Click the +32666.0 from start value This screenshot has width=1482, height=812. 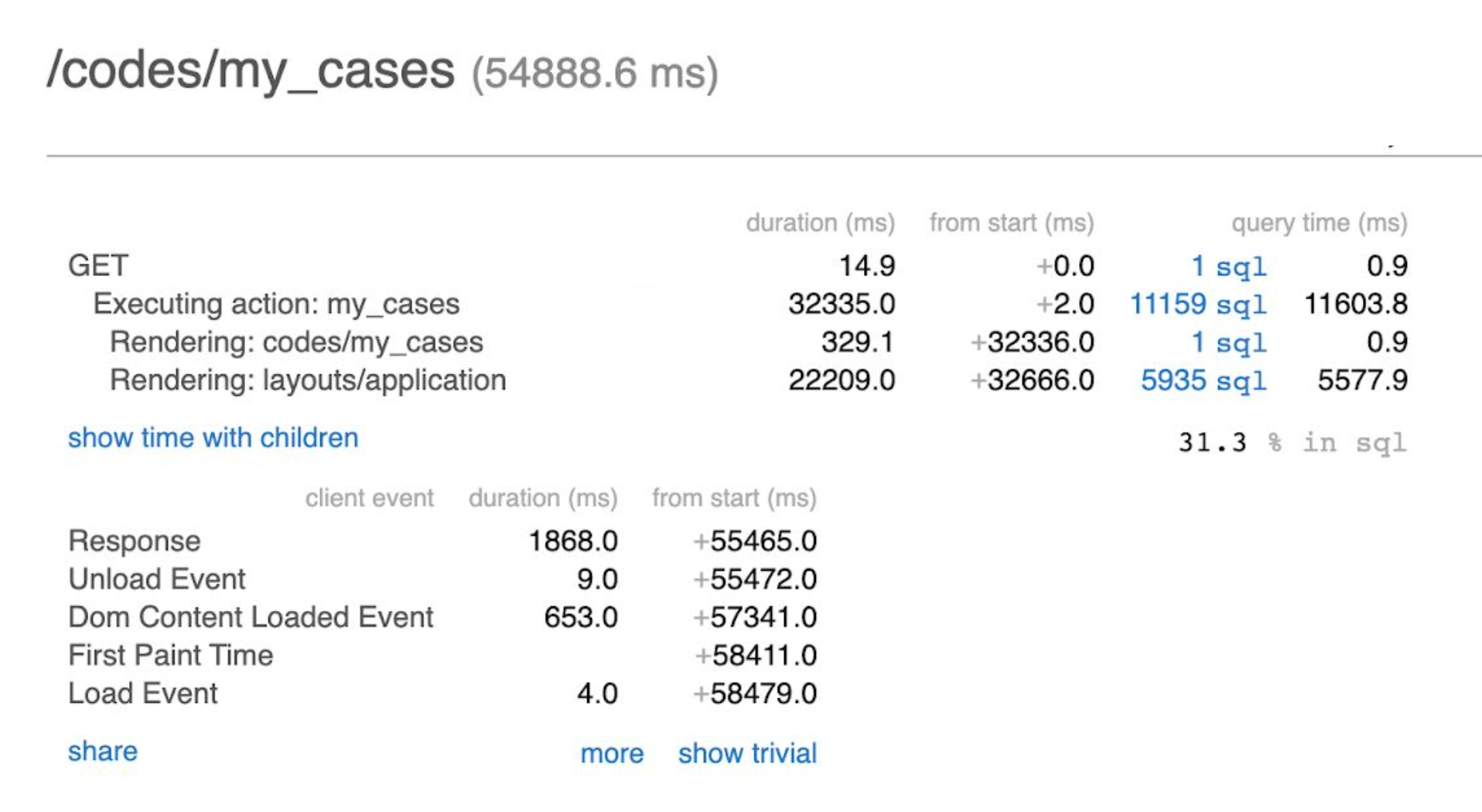coord(1033,380)
